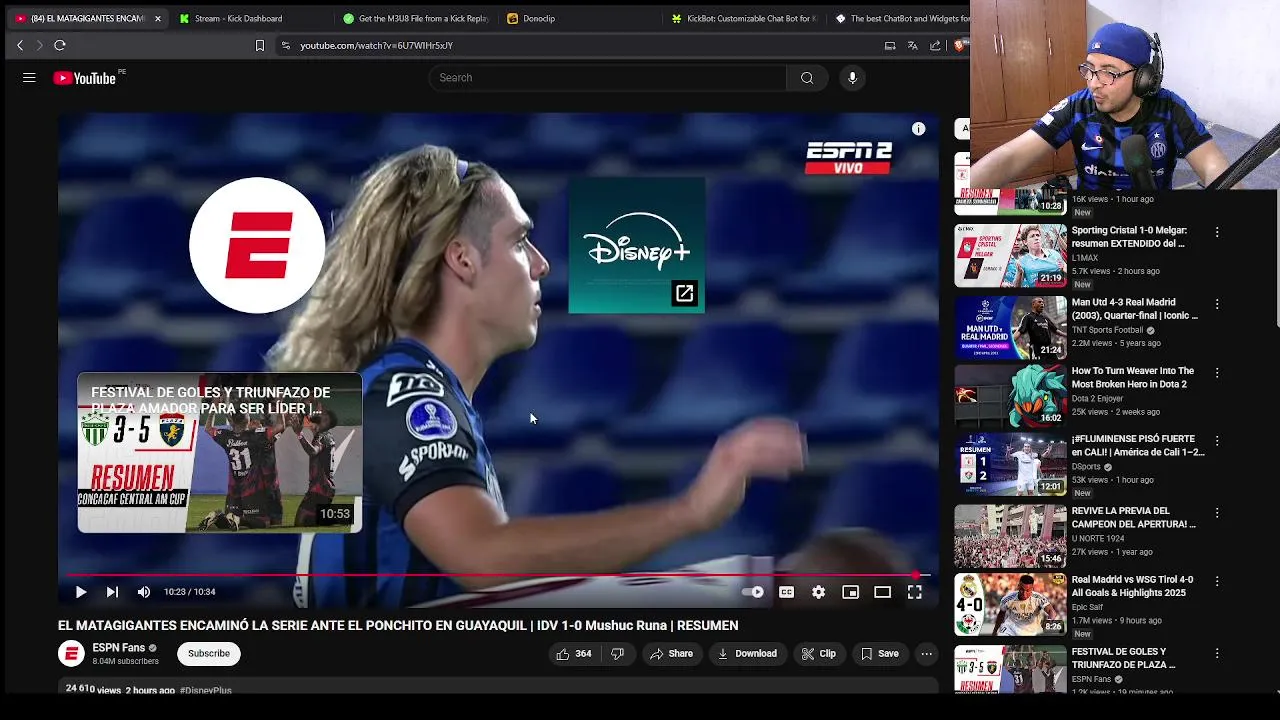Open video info card icon
The height and width of the screenshot is (720, 1280).
918,128
